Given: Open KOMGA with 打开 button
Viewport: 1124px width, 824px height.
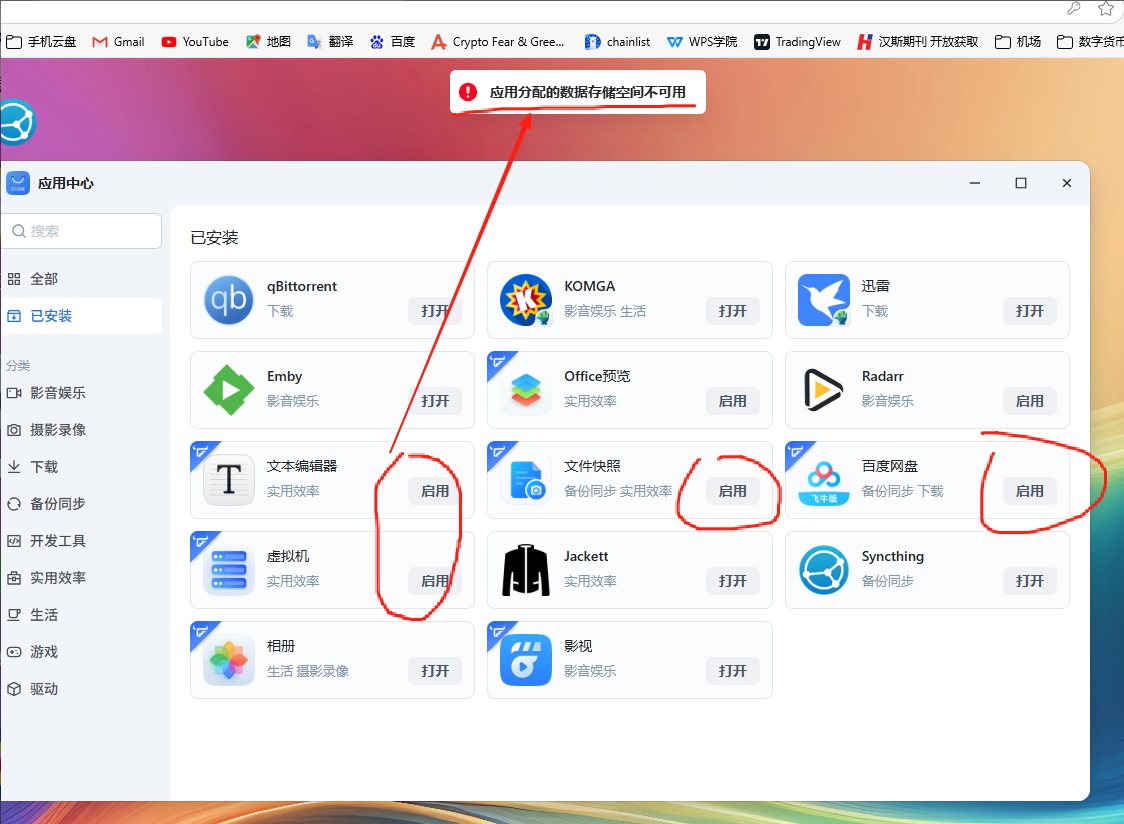Looking at the screenshot, I should [x=733, y=311].
